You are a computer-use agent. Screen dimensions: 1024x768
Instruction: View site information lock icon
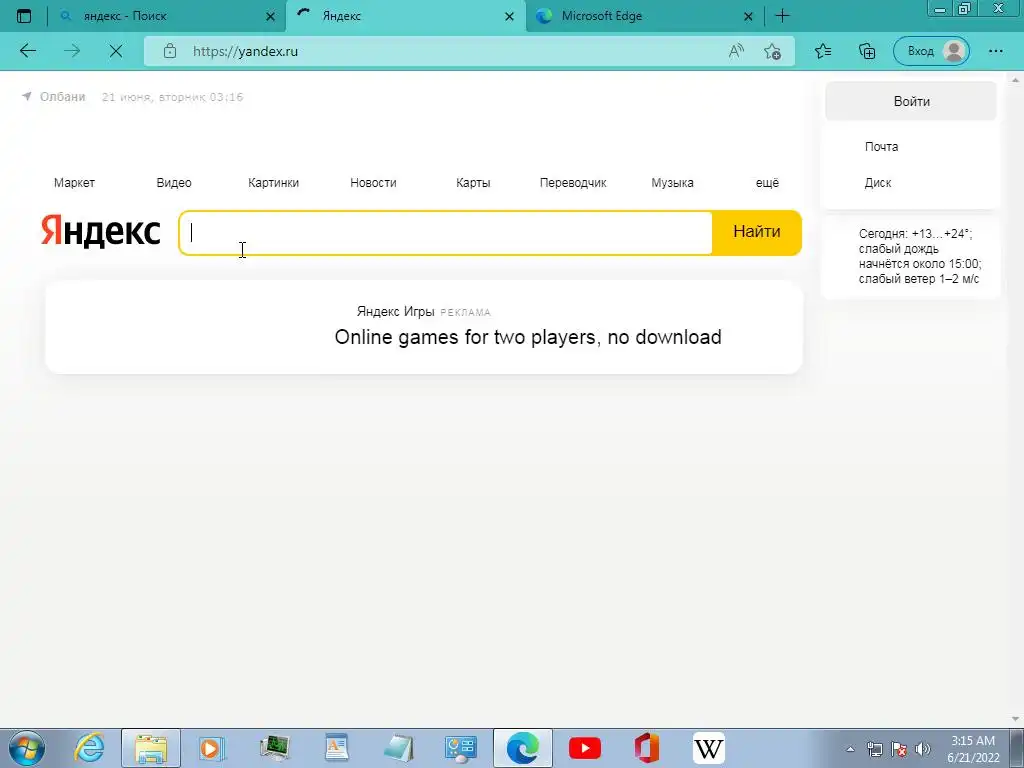(170, 51)
